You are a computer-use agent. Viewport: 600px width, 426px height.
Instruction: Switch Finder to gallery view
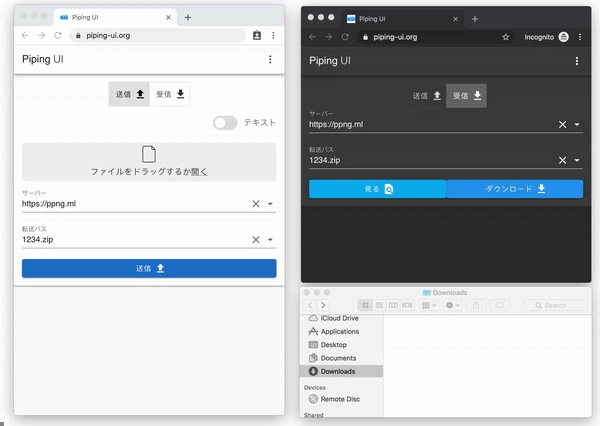click(407, 305)
